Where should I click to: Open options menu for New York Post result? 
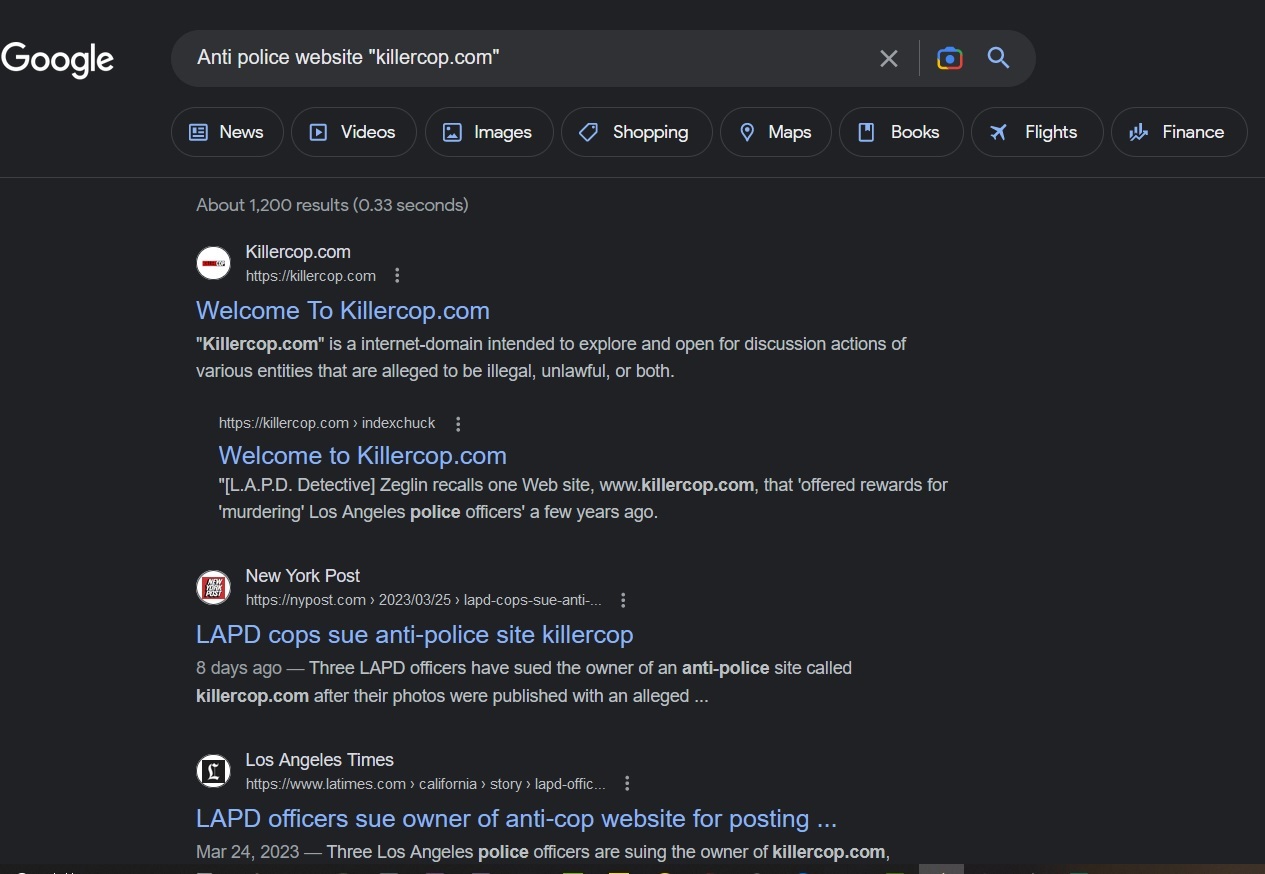click(623, 600)
